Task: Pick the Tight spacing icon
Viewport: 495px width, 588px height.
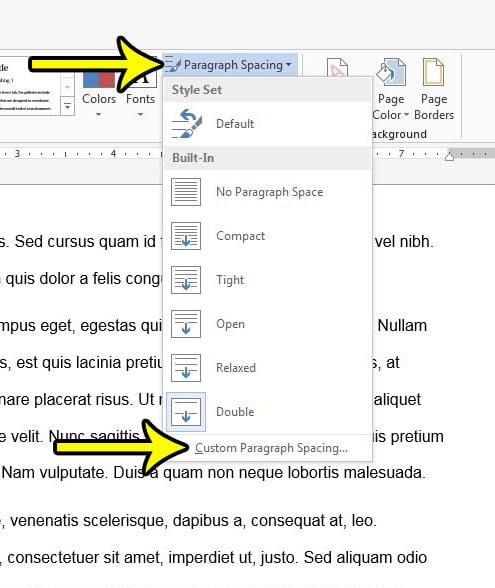Action: pyautogui.click(x=186, y=280)
